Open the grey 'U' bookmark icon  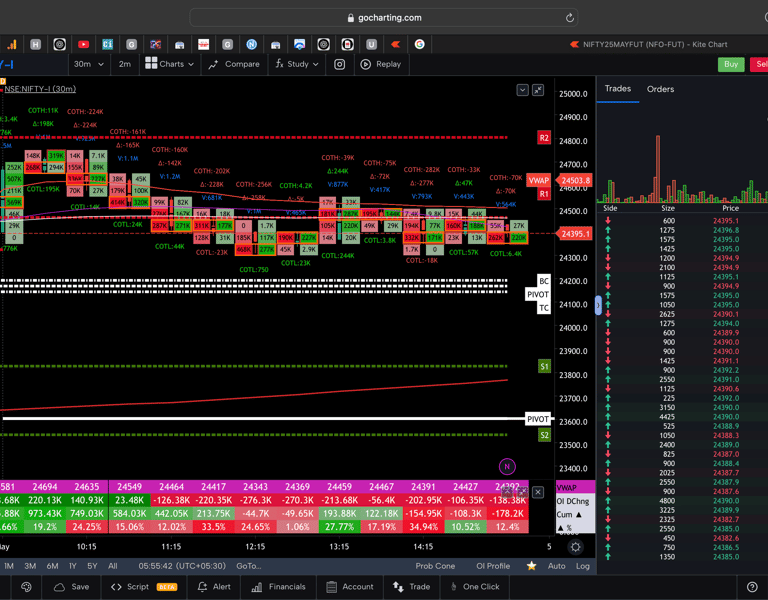point(371,45)
